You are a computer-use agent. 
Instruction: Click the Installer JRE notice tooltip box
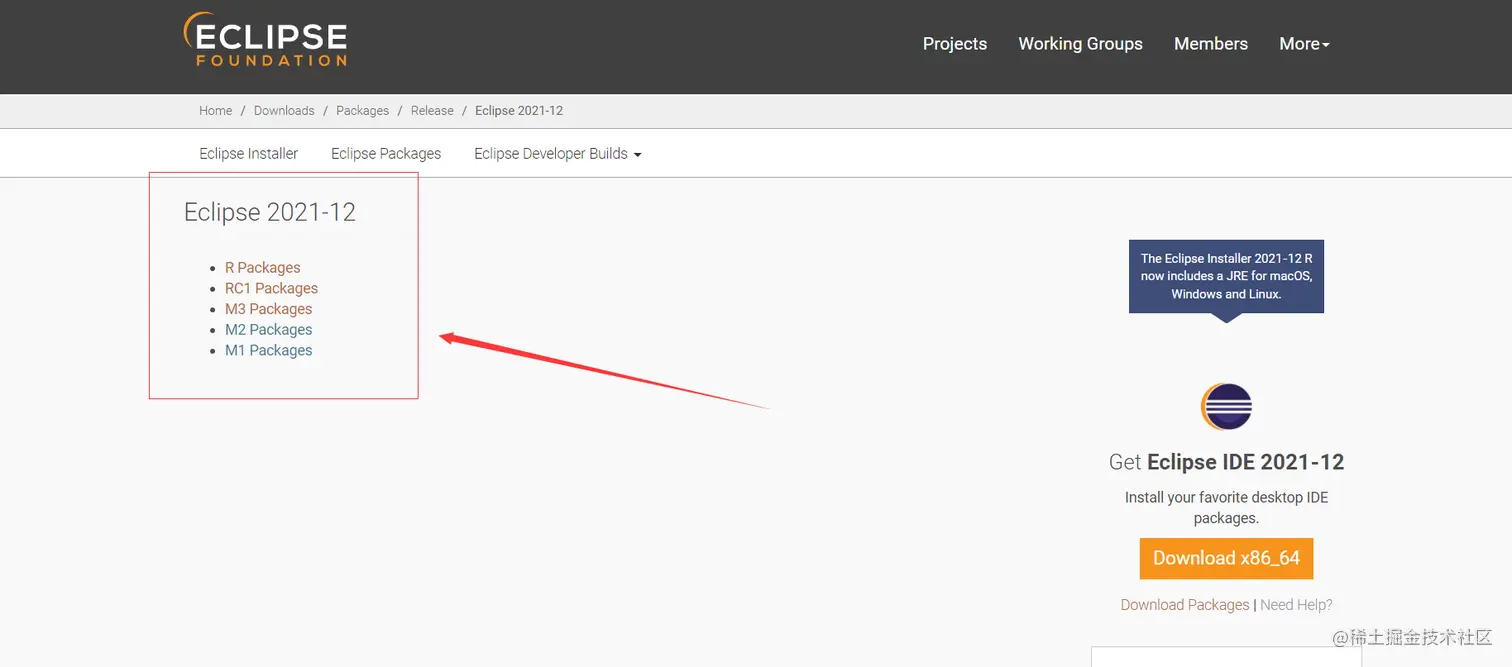tap(1226, 276)
